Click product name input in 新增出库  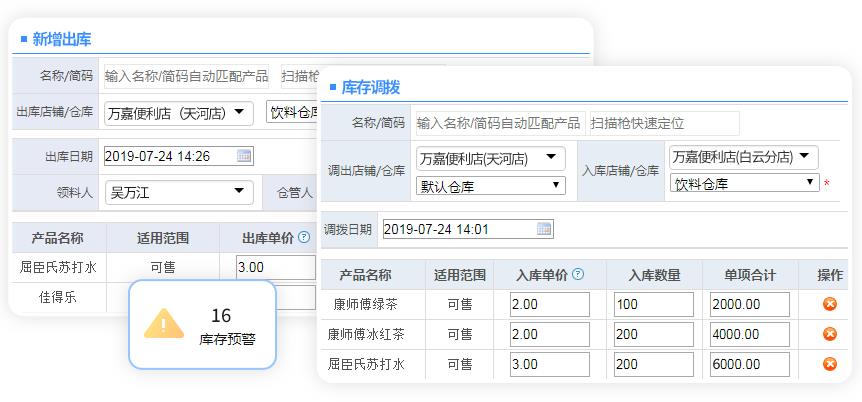[x=186, y=76]
